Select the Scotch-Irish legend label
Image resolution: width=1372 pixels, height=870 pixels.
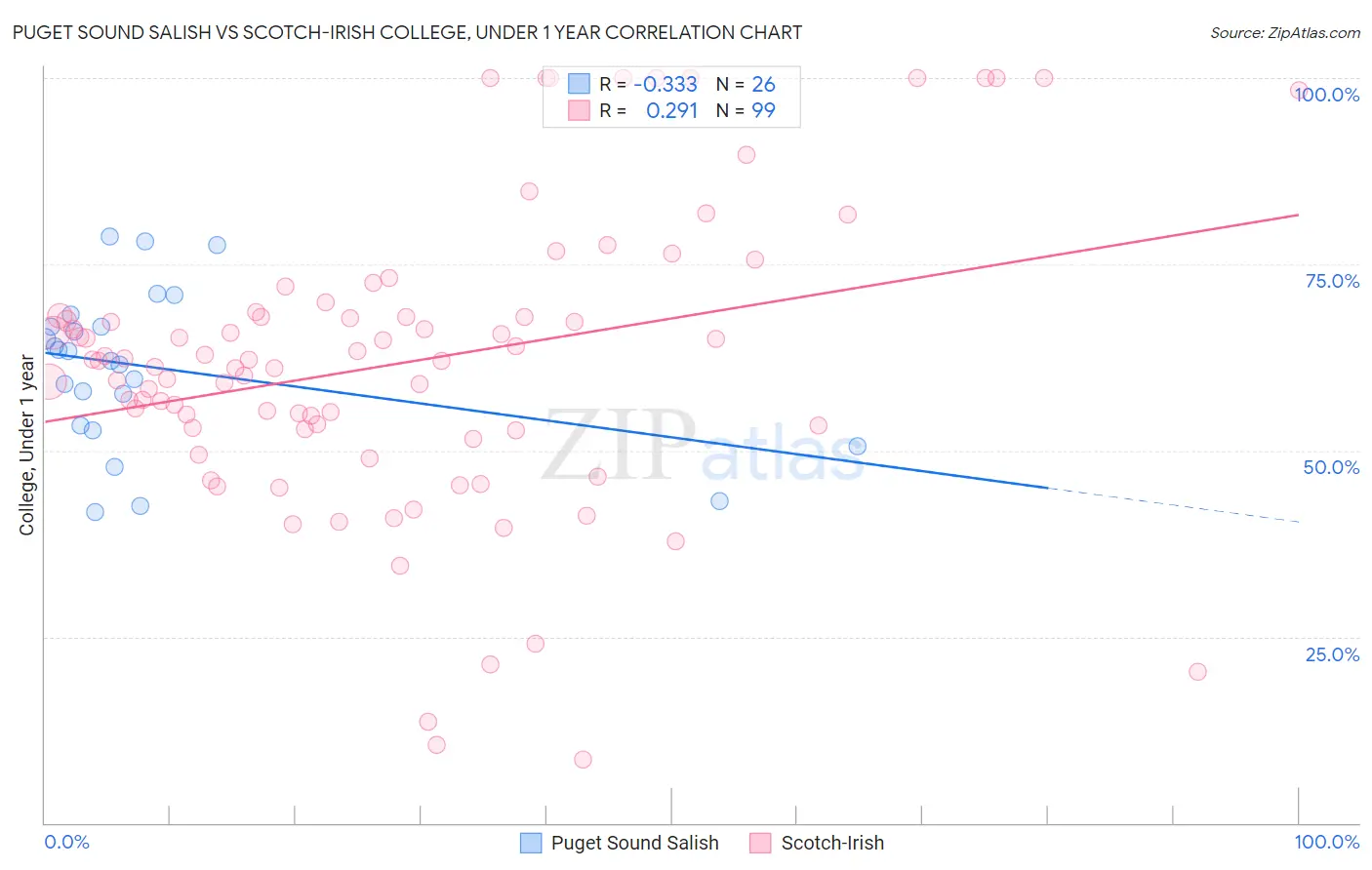[x=832, y=843]
